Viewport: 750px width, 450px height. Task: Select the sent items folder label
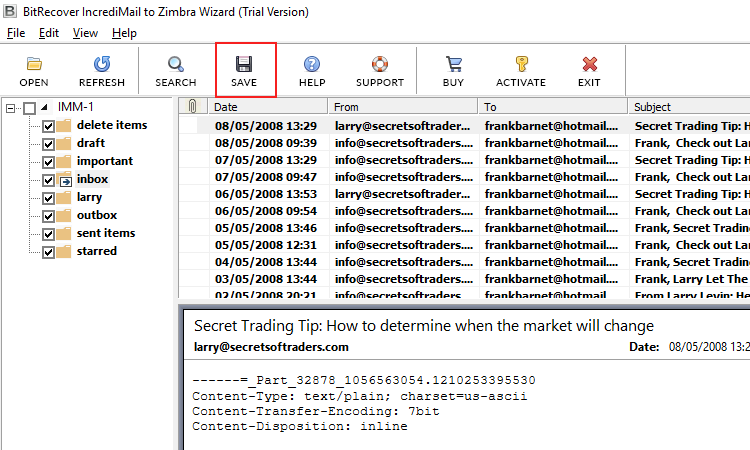[x=106, y=233]
